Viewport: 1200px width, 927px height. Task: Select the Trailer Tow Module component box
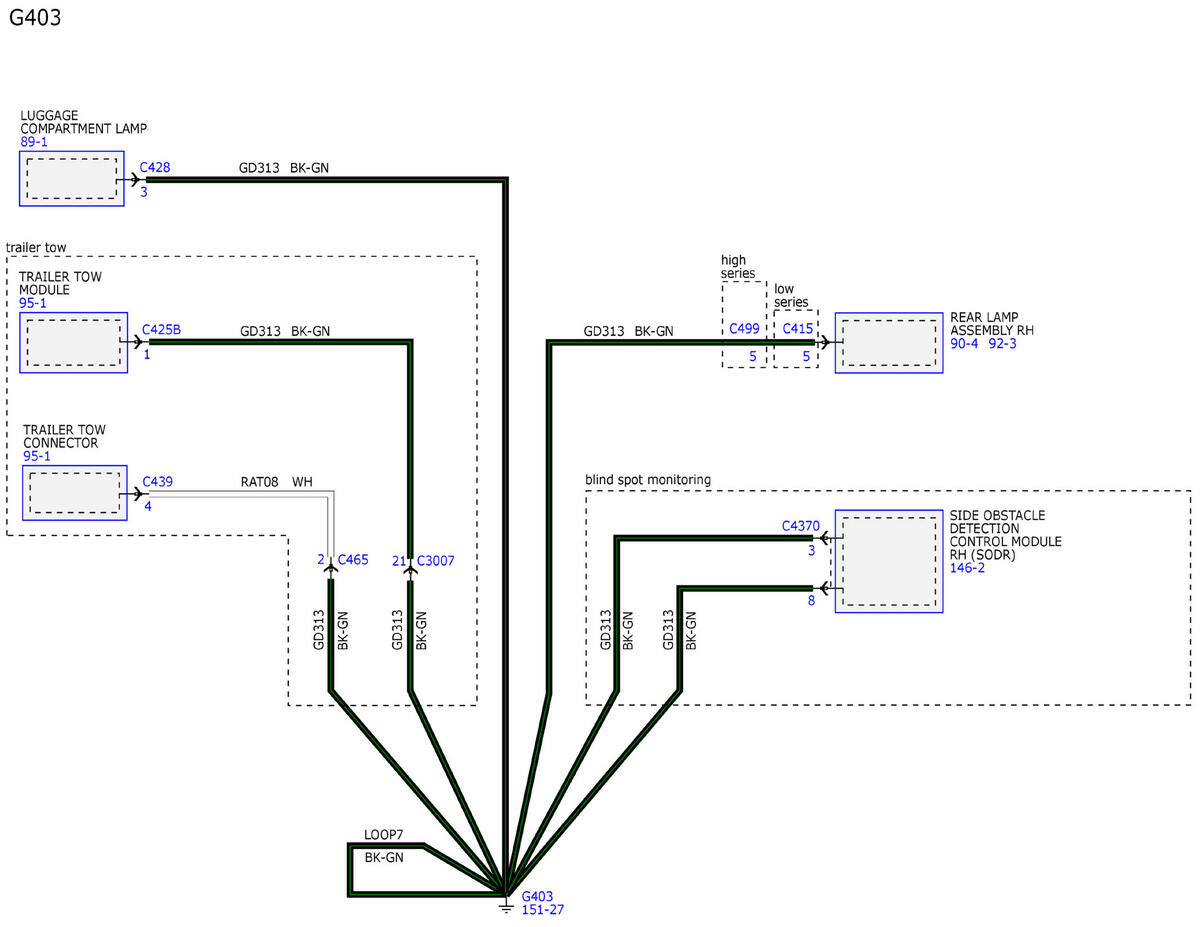point(73,342)
